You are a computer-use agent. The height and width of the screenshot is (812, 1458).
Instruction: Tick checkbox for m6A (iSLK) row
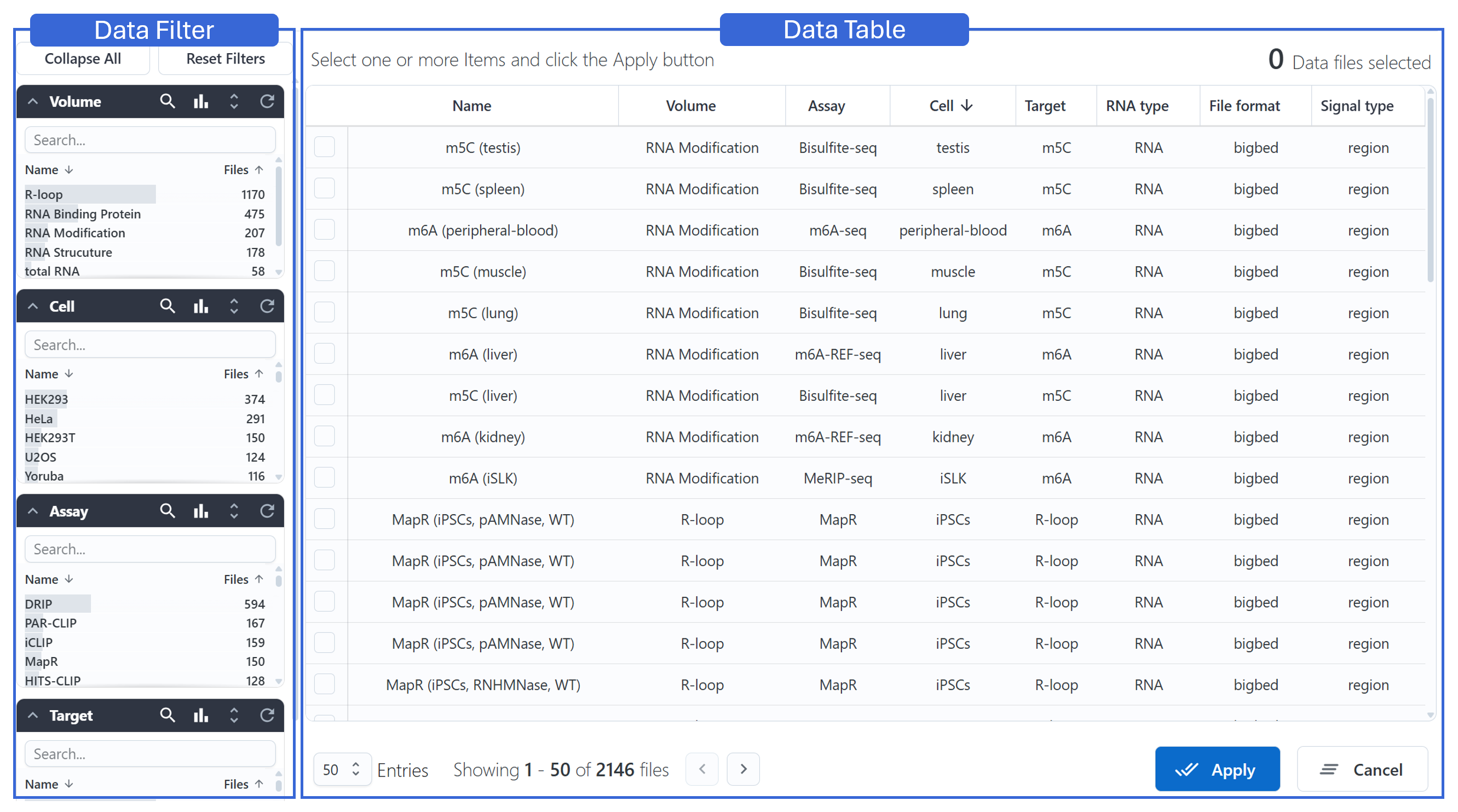[324, 478]
